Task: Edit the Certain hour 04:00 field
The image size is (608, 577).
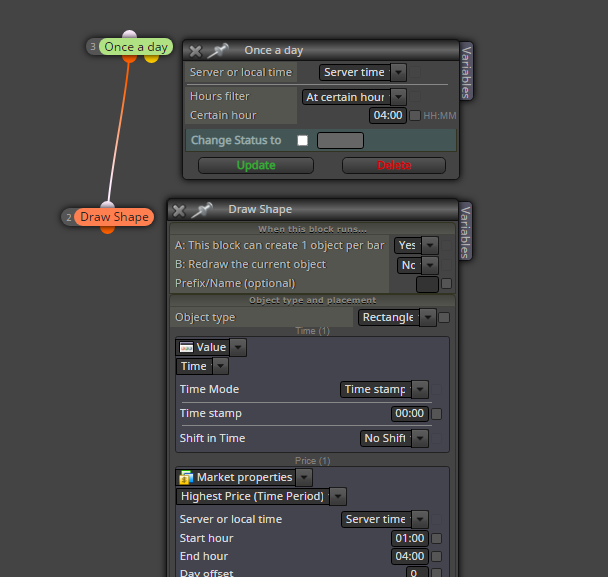Action: pos(388,116)
